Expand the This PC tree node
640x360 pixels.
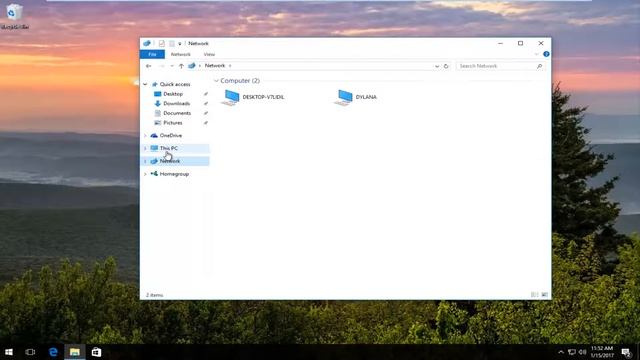pyautogui.click(x=145, y=148)
